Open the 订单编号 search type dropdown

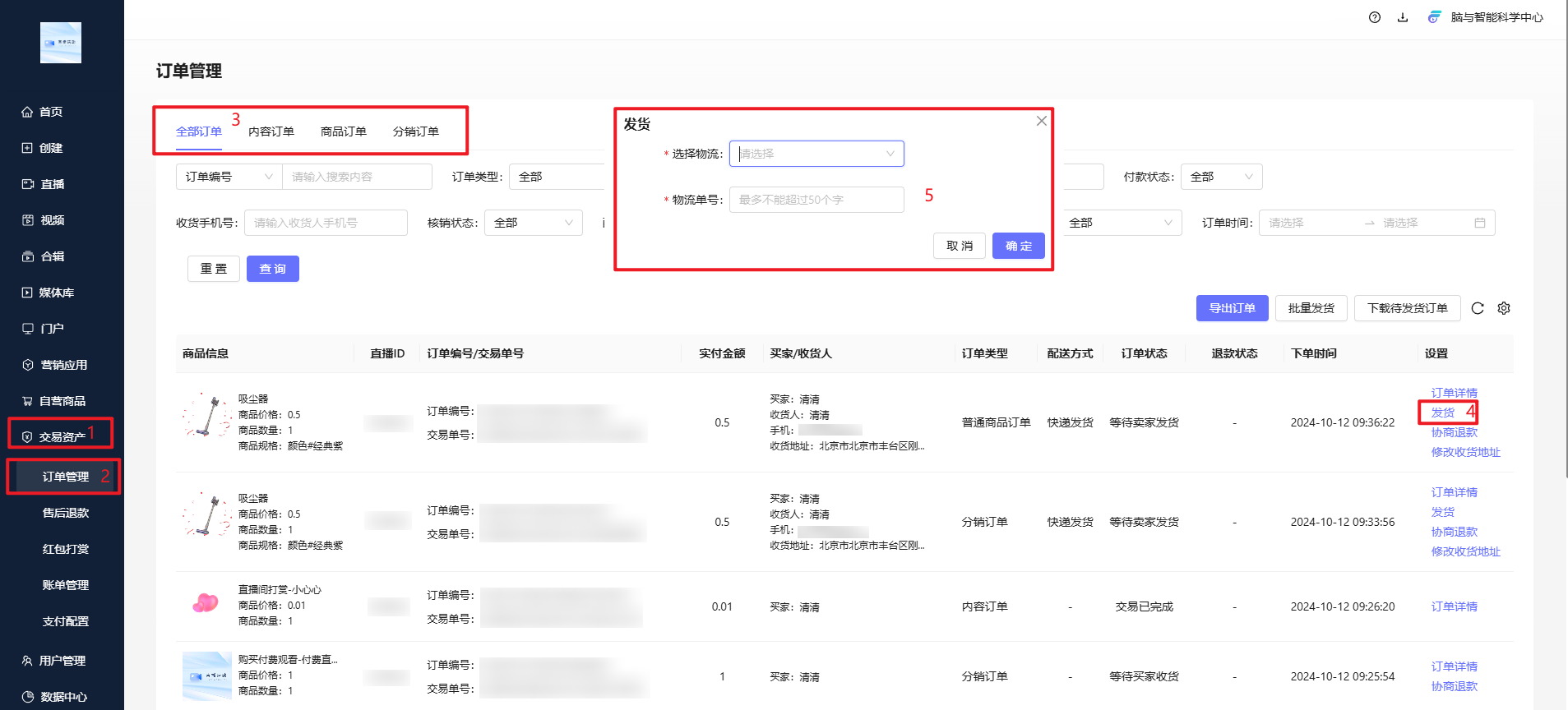[229, 177]
